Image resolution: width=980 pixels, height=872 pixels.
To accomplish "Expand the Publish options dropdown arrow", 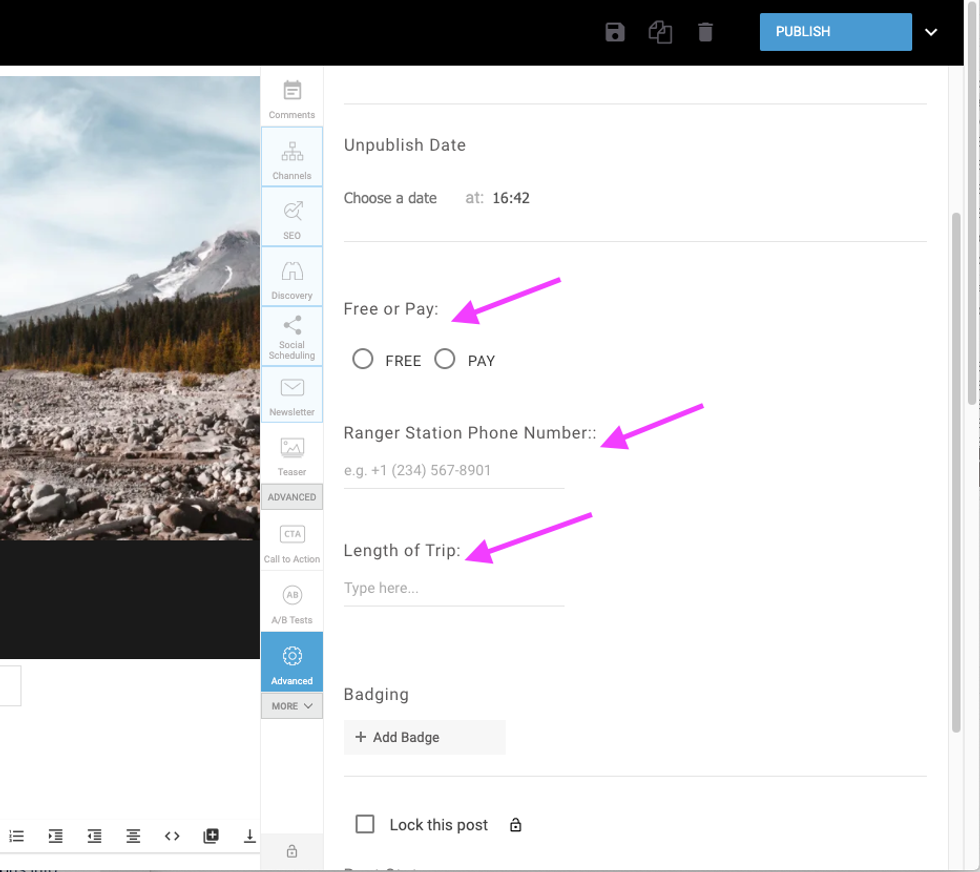I will coord(931,32).
